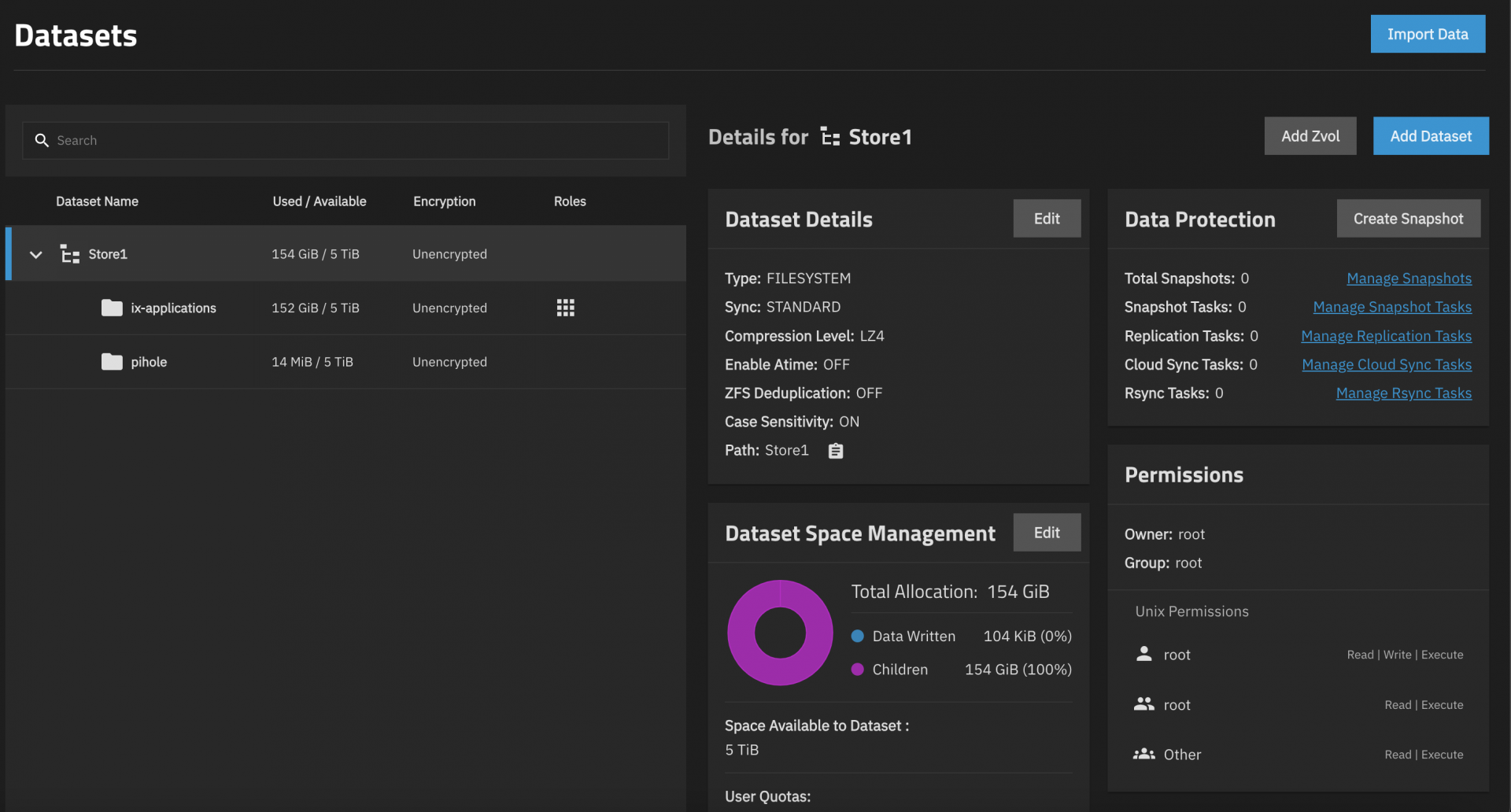
Task: Click Unencrypted text in pihole row
Action: point(449,362)
